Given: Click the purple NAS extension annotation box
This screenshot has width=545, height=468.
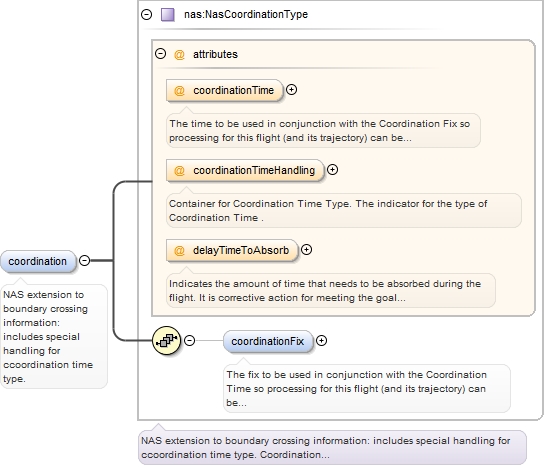Looking at the screenshot, I should [332, 448].
